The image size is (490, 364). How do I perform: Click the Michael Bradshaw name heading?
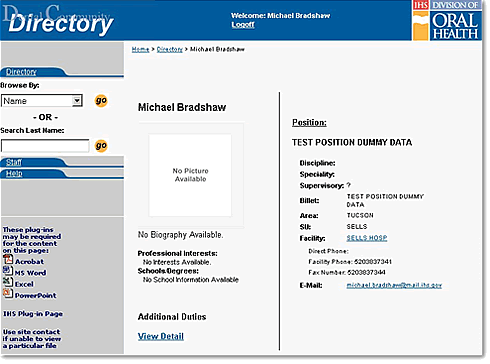coord(182,107)
